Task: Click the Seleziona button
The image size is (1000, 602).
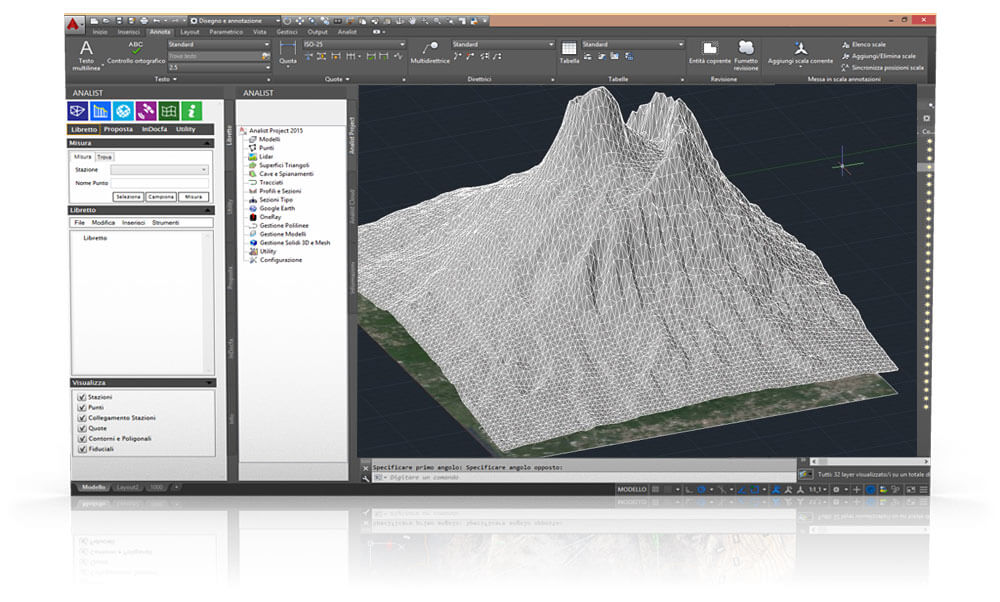Action: pyautogui.click(x=128, y=197)
